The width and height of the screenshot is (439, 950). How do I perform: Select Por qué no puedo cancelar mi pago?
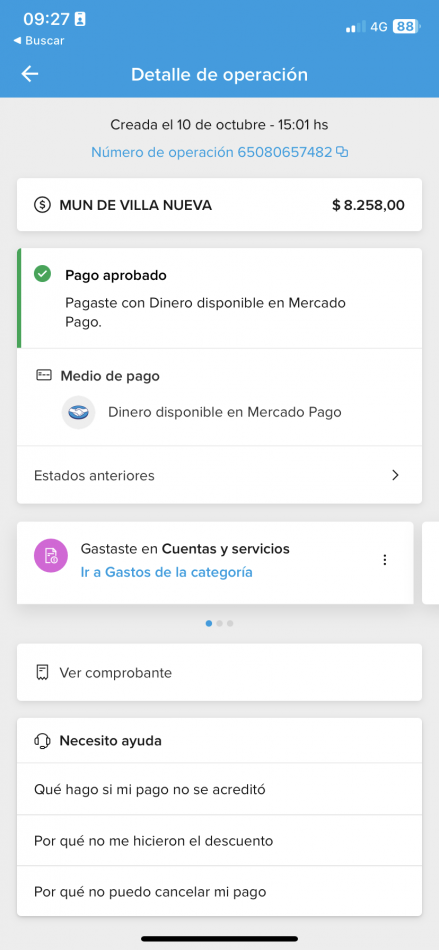219,892
